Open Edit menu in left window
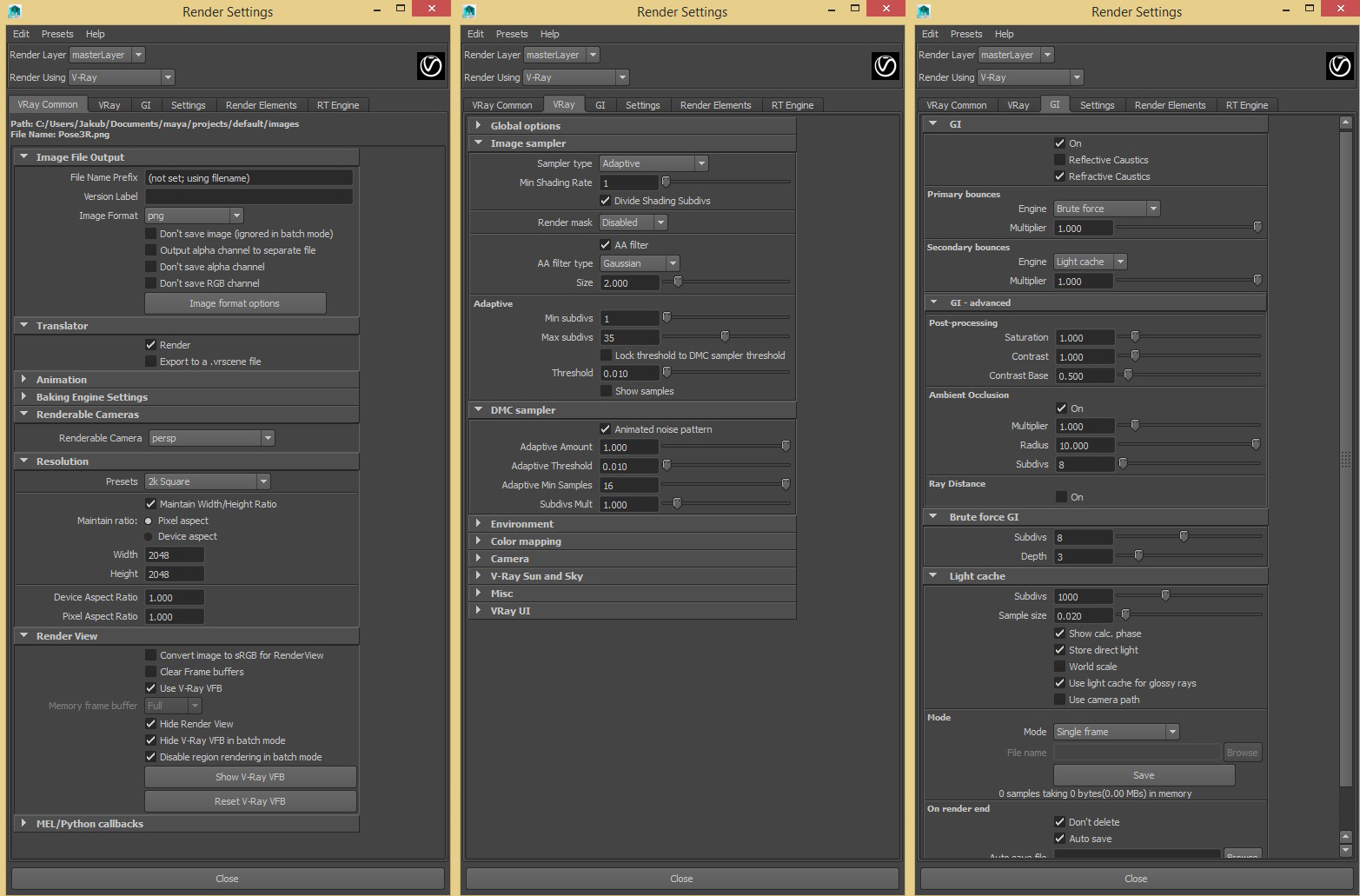This screenshot has height=896, width=1360. 21,34
